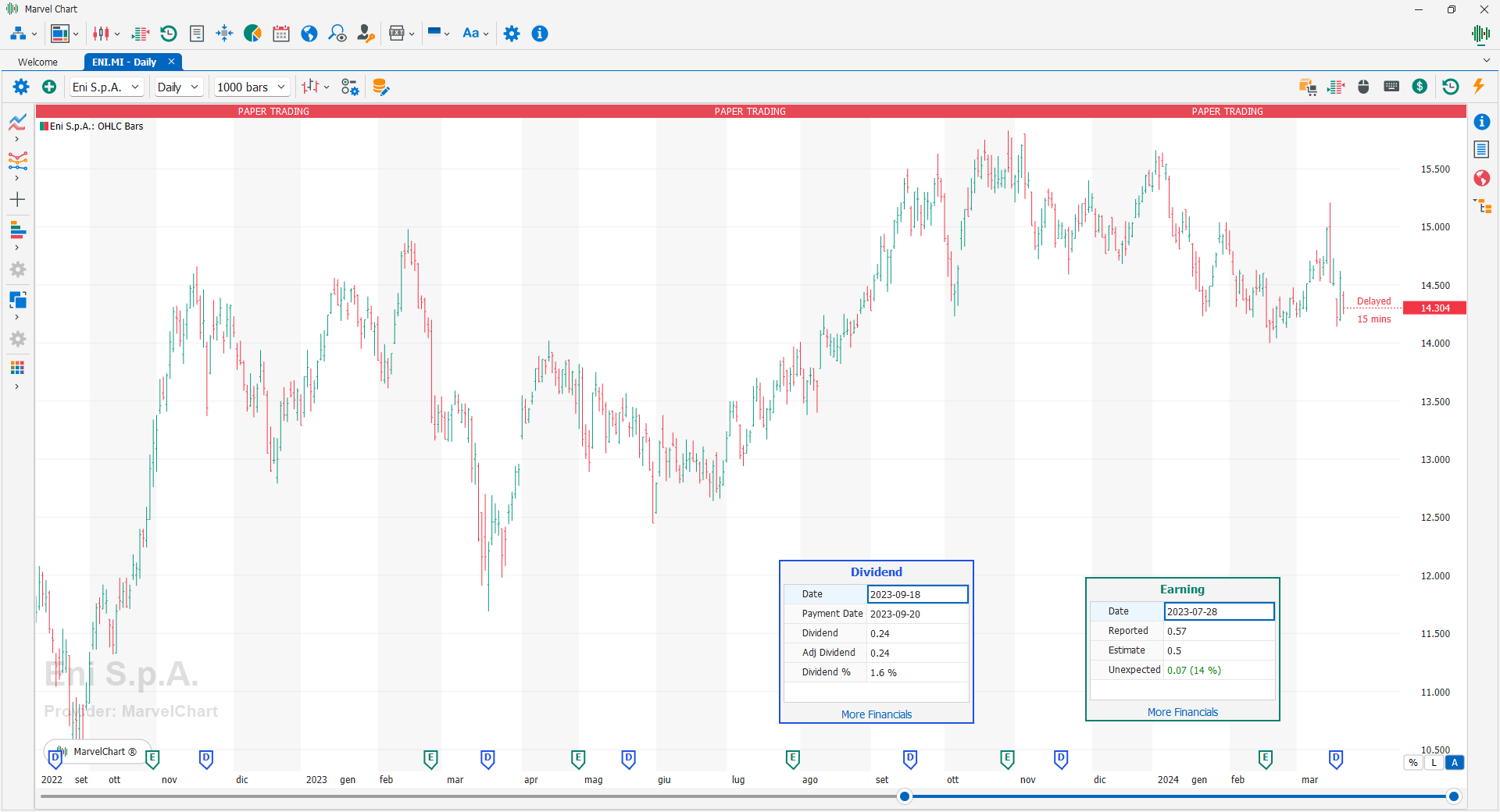
Task: Select the horizontal bars volume profile icon
Action: 18,230
